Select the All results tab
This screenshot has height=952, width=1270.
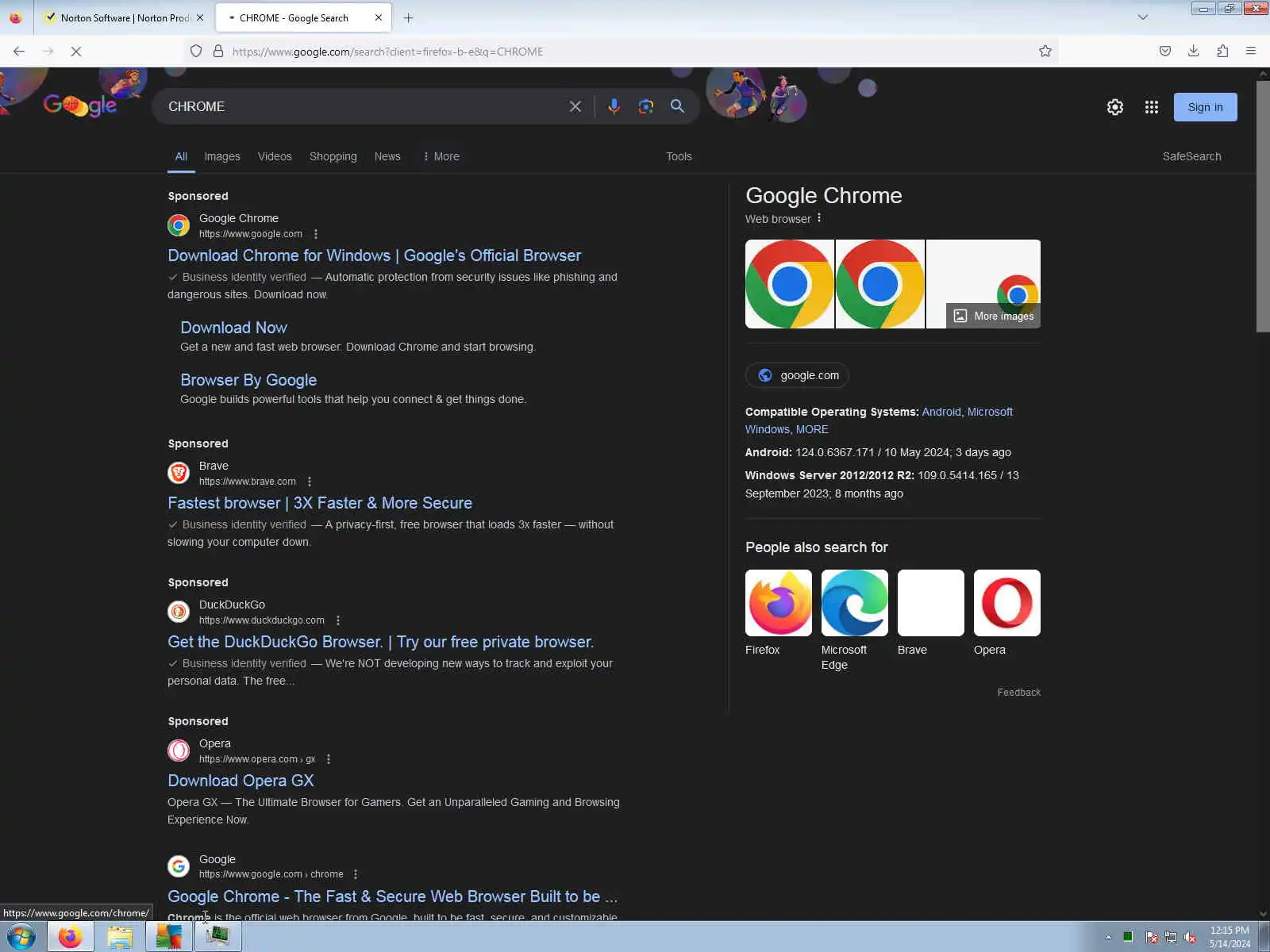coord(181,156)
